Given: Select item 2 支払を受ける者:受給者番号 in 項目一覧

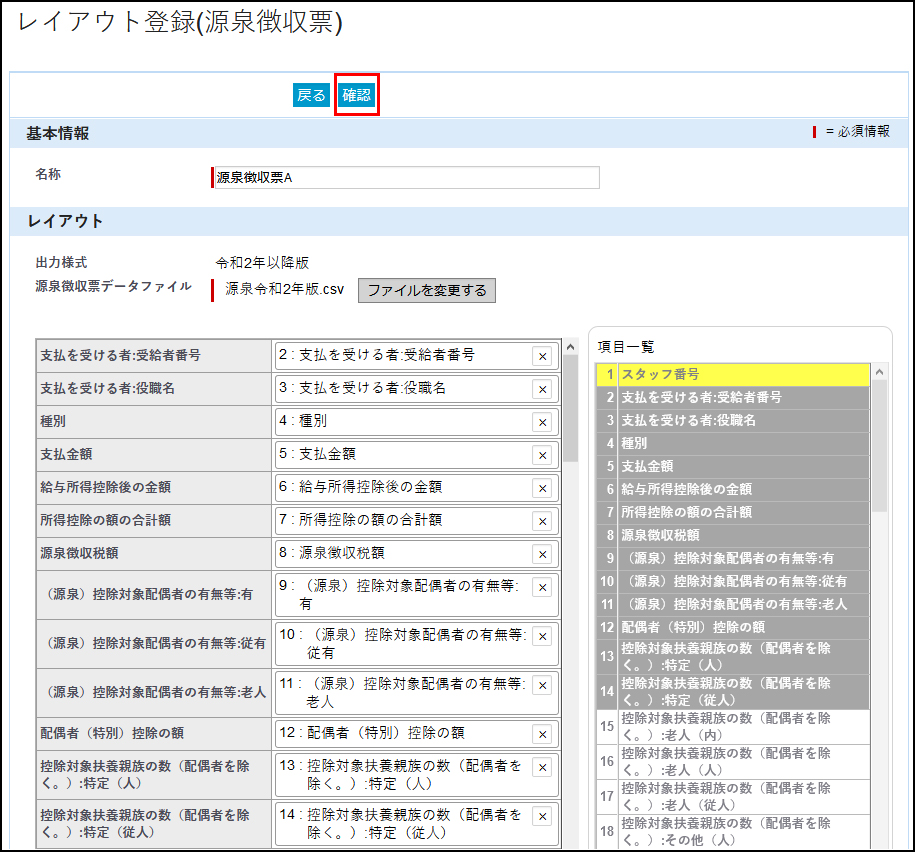Looking at the screenshot, I should [733, 397].
